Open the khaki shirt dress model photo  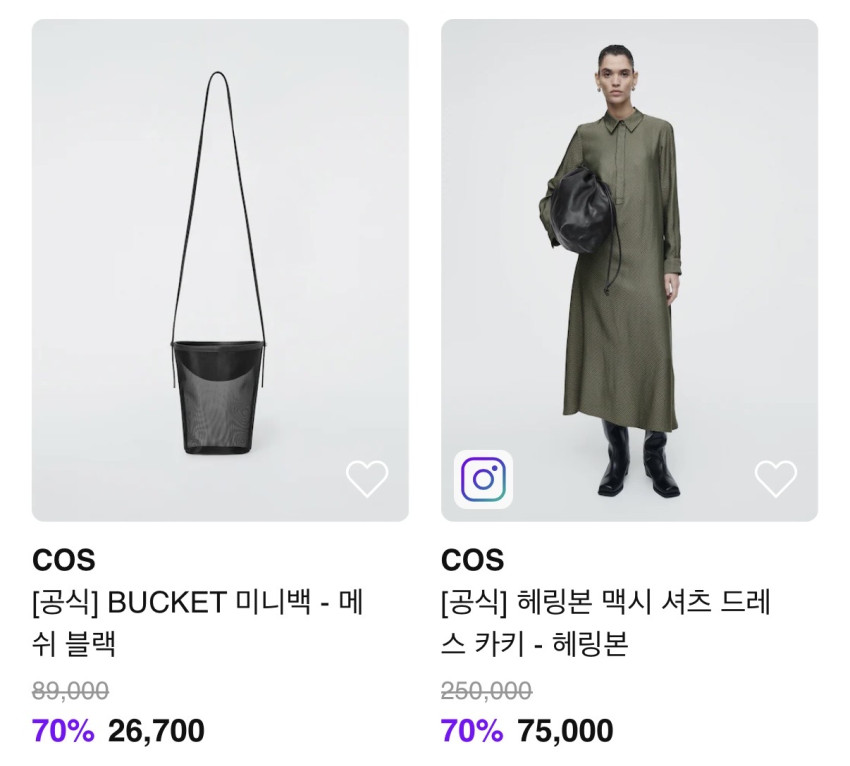click(x=629, y=271)
